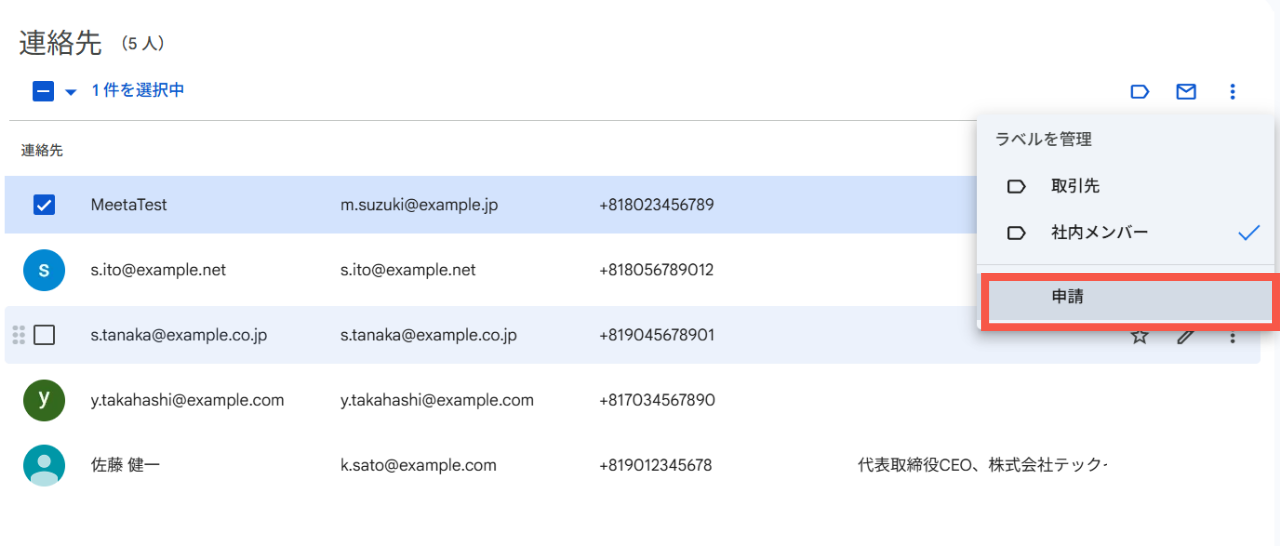Select the 取引先 label option

pos(1126,186)
